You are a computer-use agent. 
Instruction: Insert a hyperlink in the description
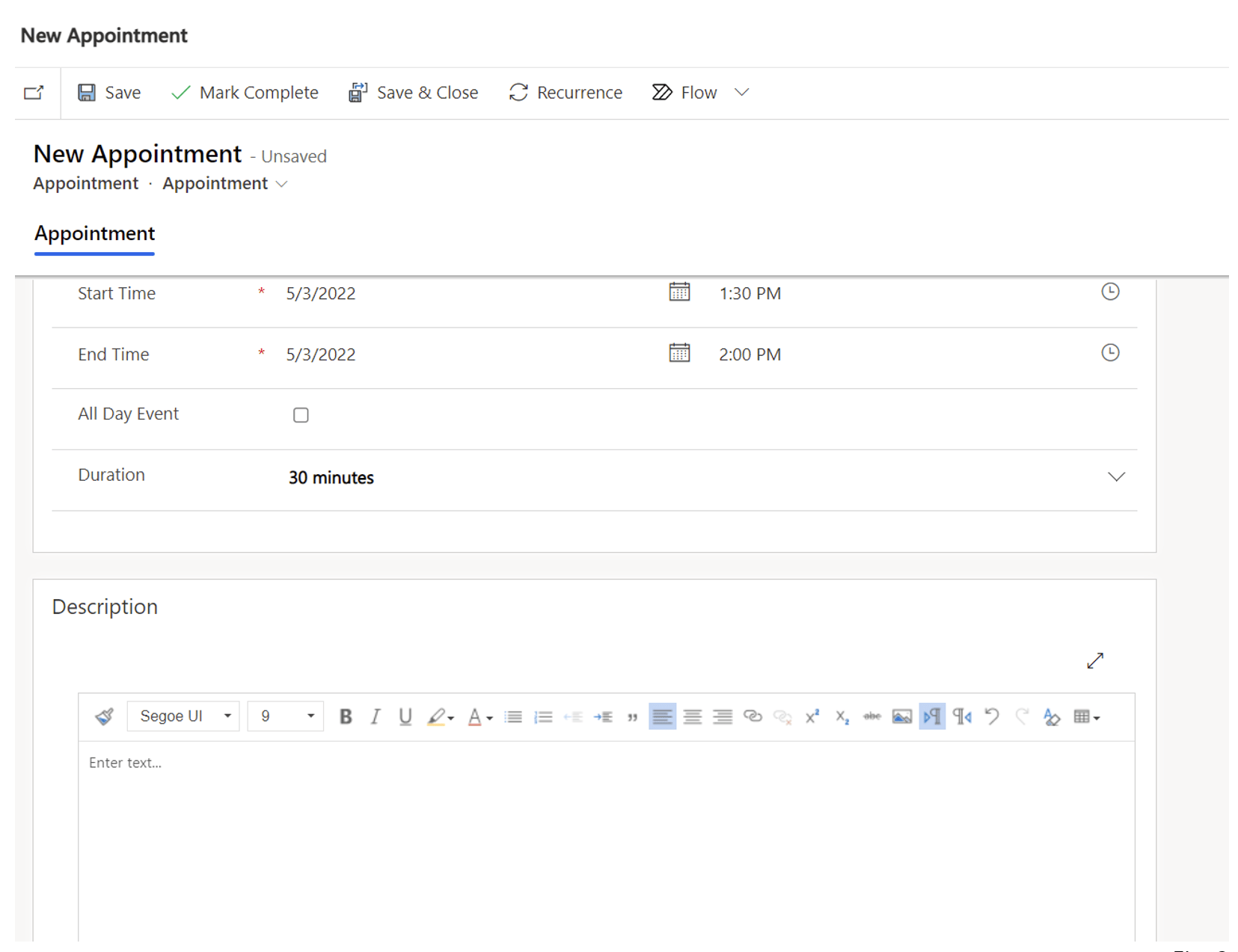coord(753,716)
